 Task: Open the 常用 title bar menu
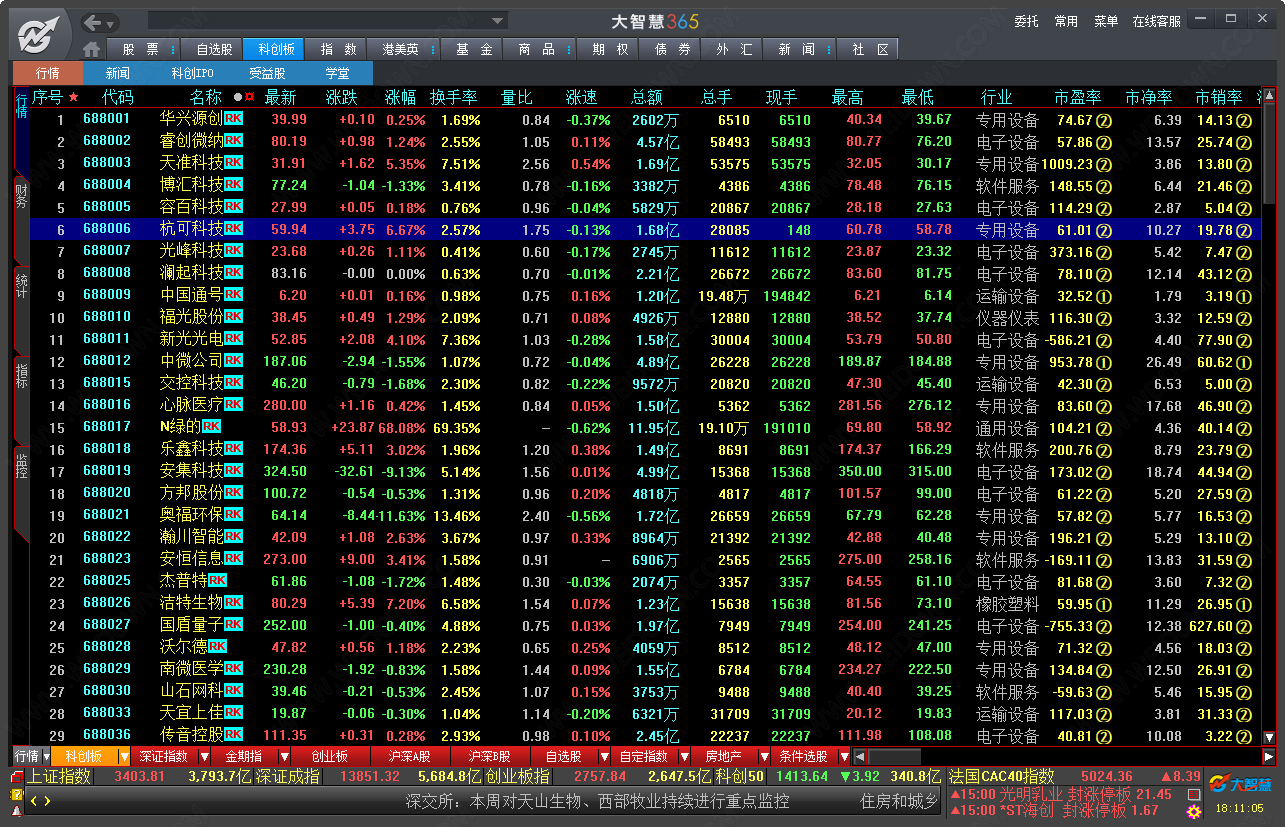tap(1066, 21)
